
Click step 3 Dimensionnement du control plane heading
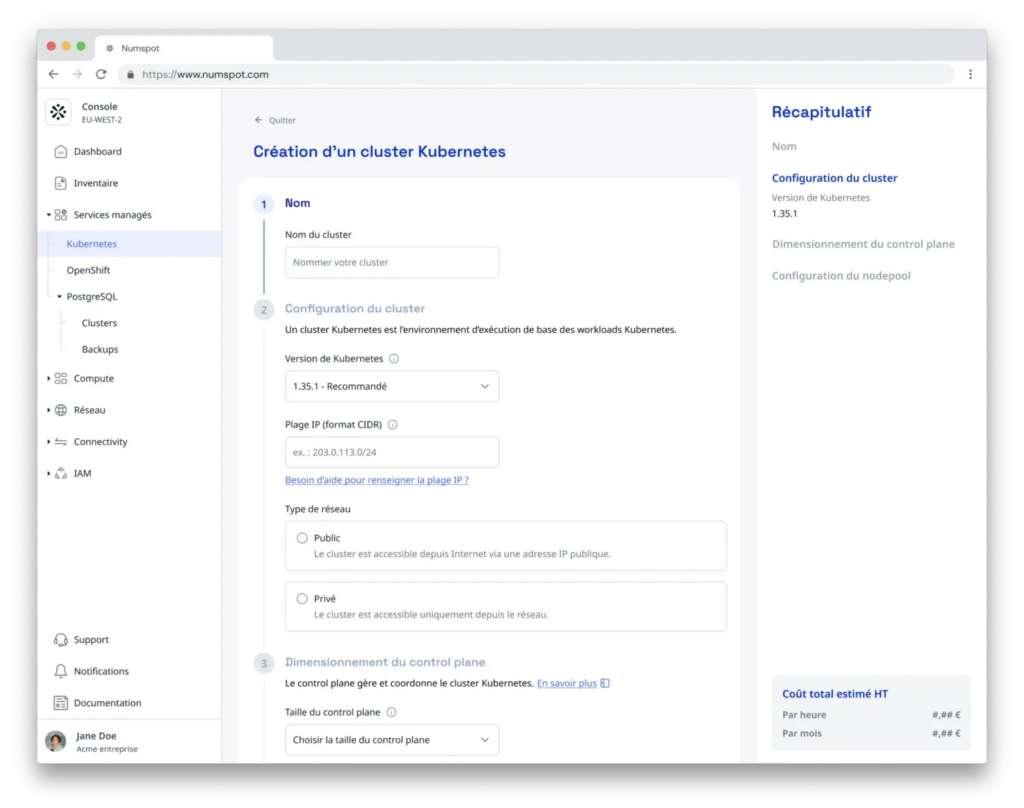click(x=385, y=662)
